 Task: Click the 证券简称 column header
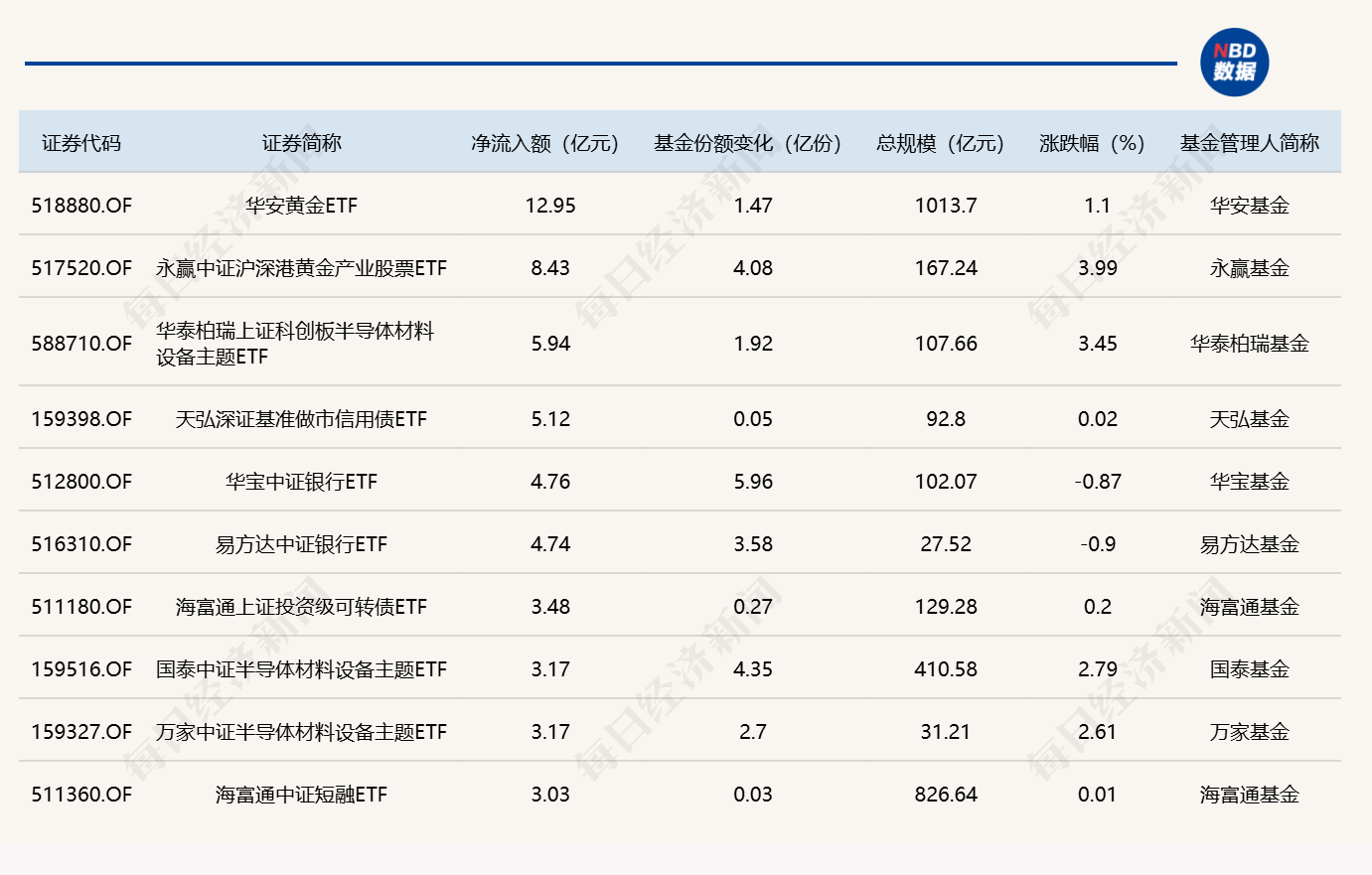tap(301, 143)
